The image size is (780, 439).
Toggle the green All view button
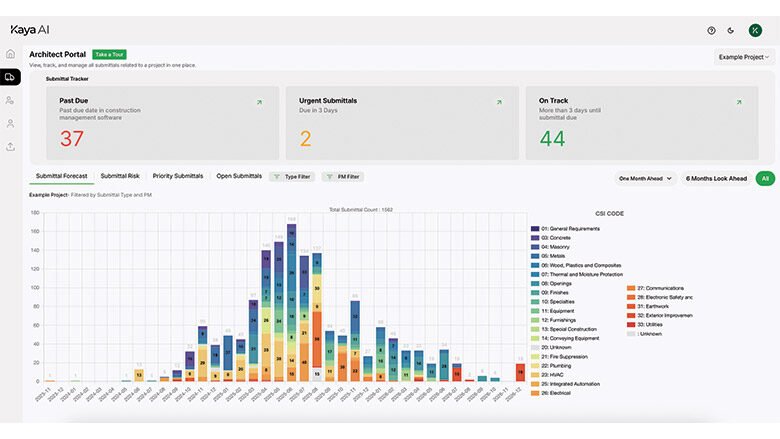click(765, 178)
